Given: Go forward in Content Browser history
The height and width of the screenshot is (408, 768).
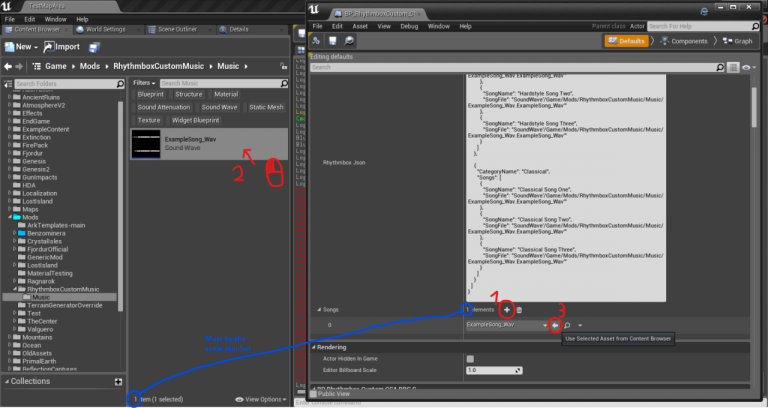Looking at the screenshot, I should [19, 66].
